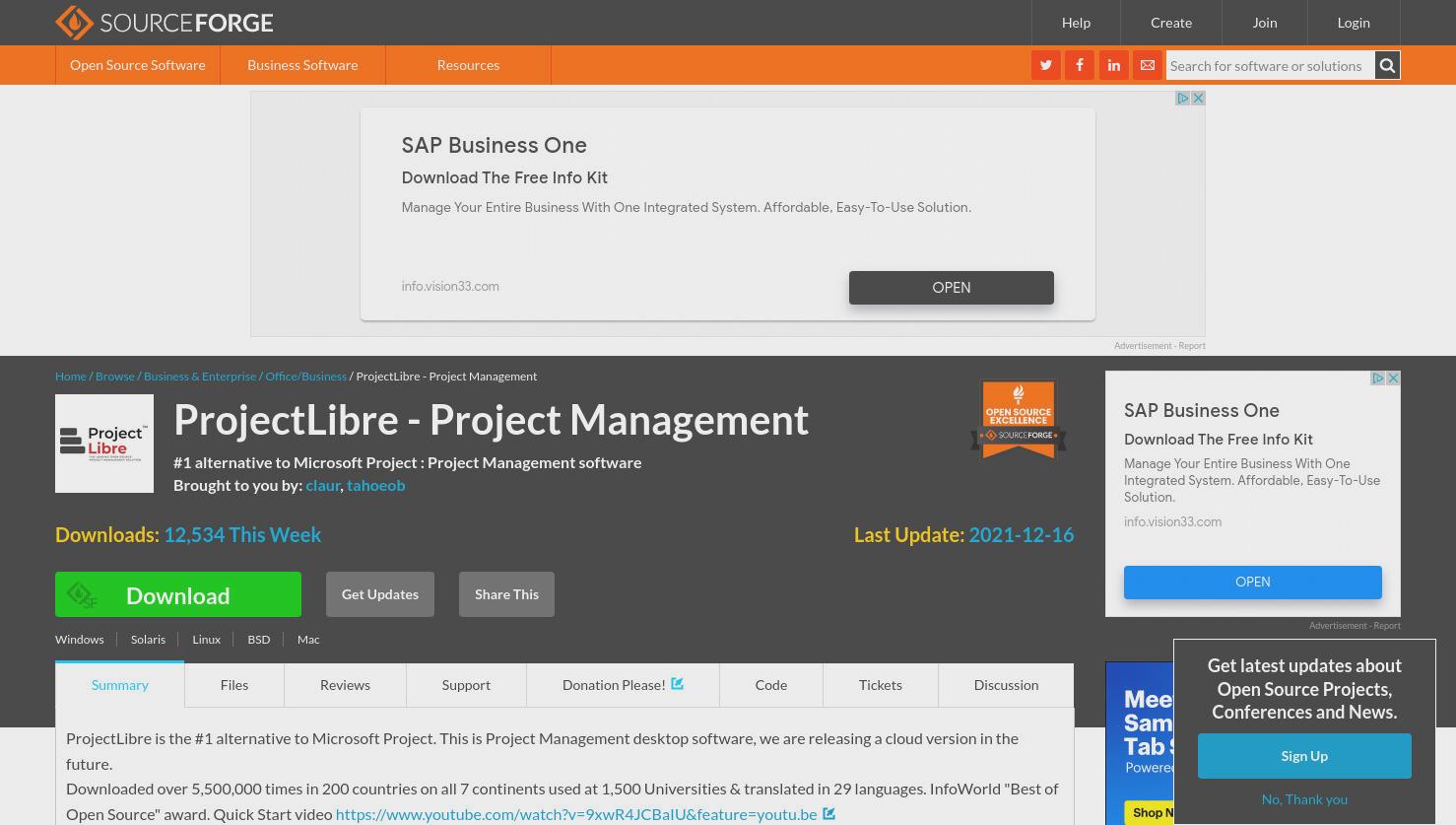The image size is (1456, 825).
Task: Click the email share icon
Action: [x=1148, y=65]
